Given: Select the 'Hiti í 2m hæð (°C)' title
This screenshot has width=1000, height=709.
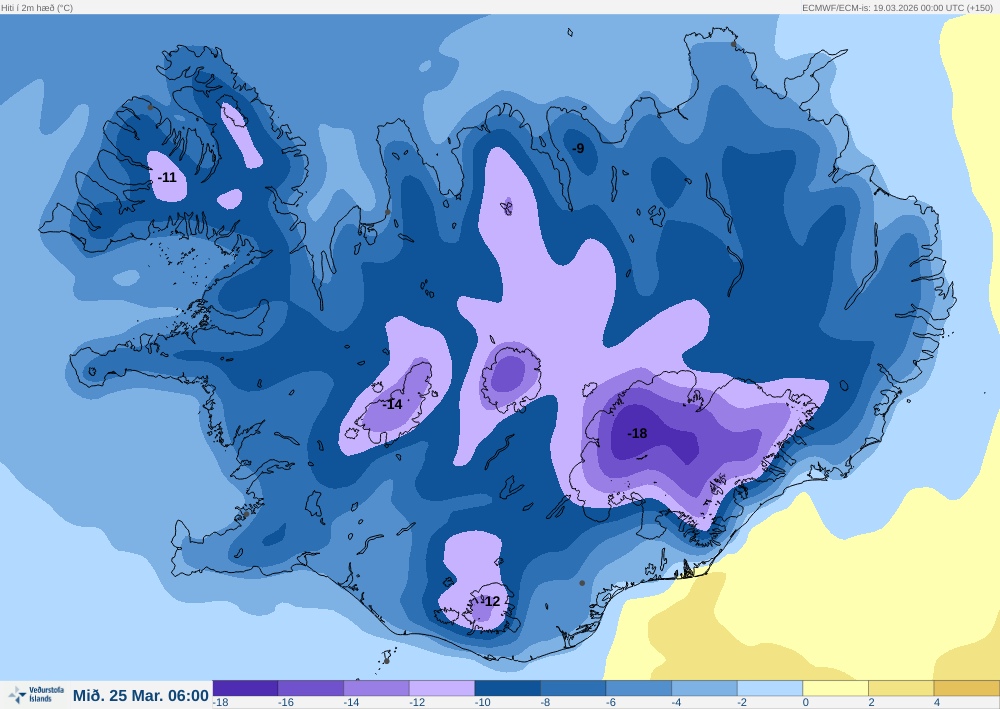Looking at the screenshot, I should coord(37,8).
